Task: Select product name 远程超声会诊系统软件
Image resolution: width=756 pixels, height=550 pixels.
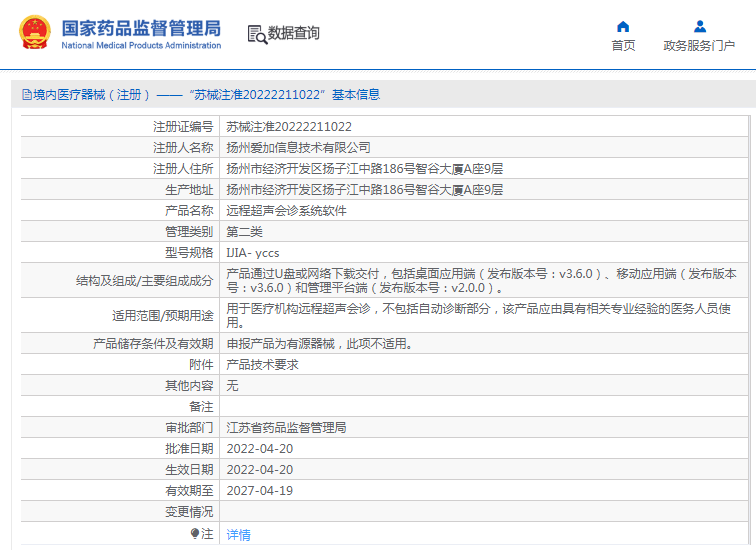Action: click(286, 211)
